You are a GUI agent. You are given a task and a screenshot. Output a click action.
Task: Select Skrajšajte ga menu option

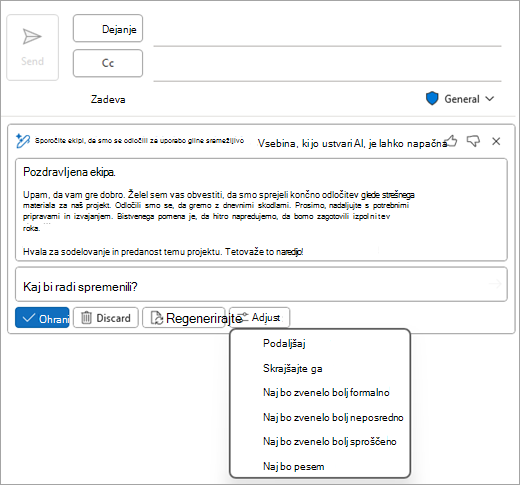click(293, 368)
